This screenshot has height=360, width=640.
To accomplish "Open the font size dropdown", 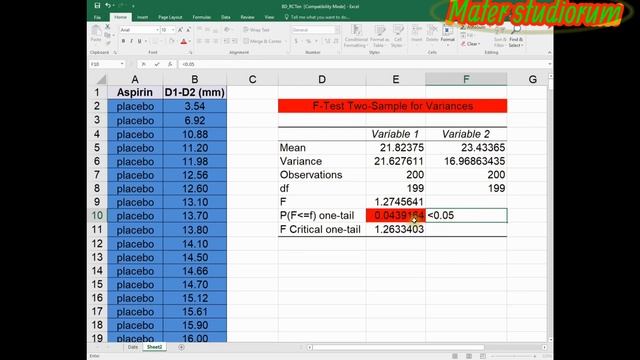I will click(173, 30).
